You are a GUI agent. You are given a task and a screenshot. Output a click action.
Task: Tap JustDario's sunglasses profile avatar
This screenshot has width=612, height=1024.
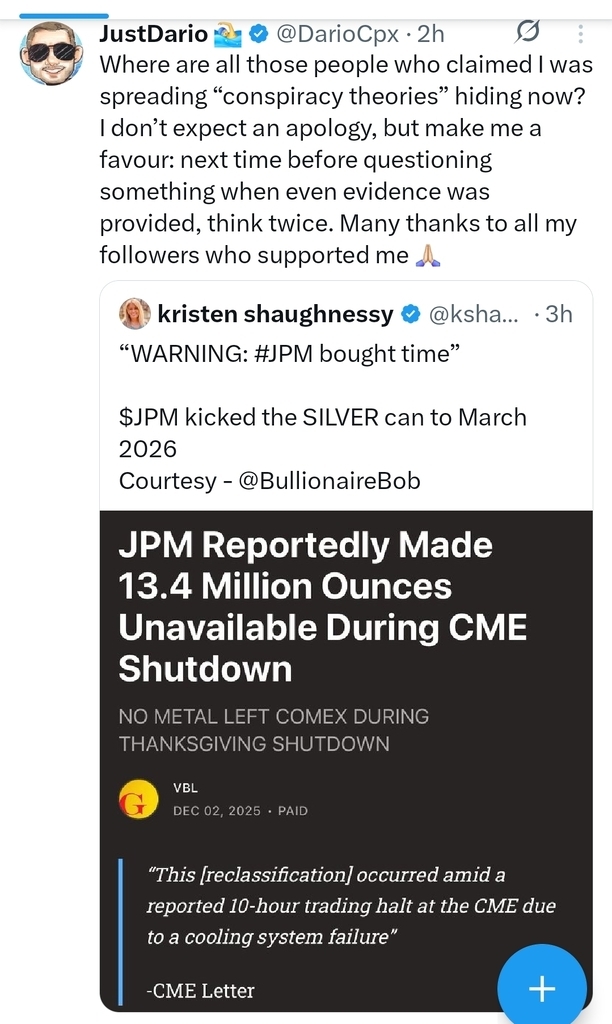tap(51, 54)
